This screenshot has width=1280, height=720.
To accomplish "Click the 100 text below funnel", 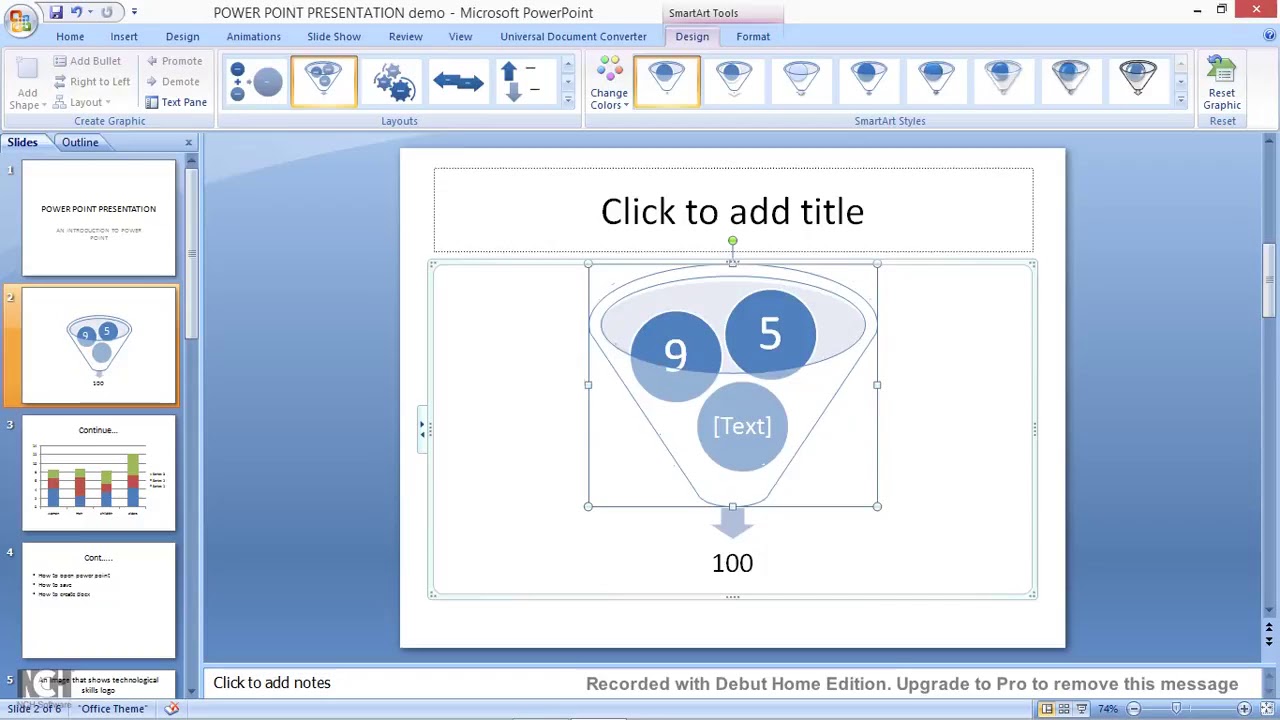I will pos(732,563).
